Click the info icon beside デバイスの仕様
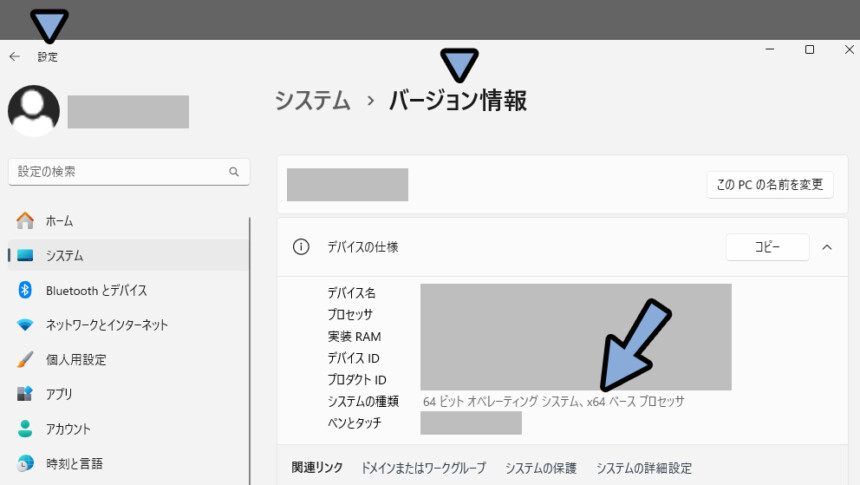This screenshot has height=485, width=860. 301,247
